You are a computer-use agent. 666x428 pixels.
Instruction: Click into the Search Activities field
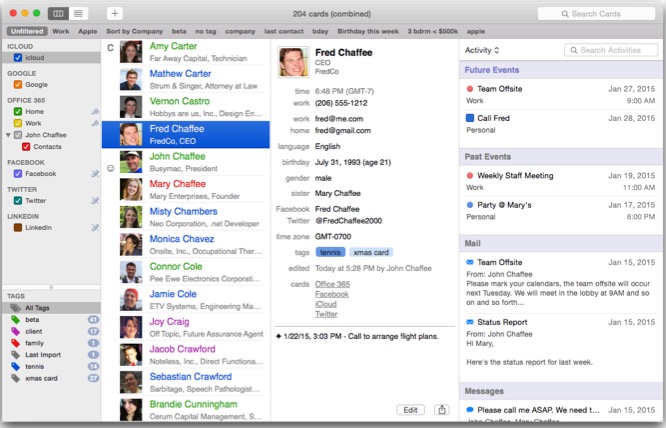[611, 50]
